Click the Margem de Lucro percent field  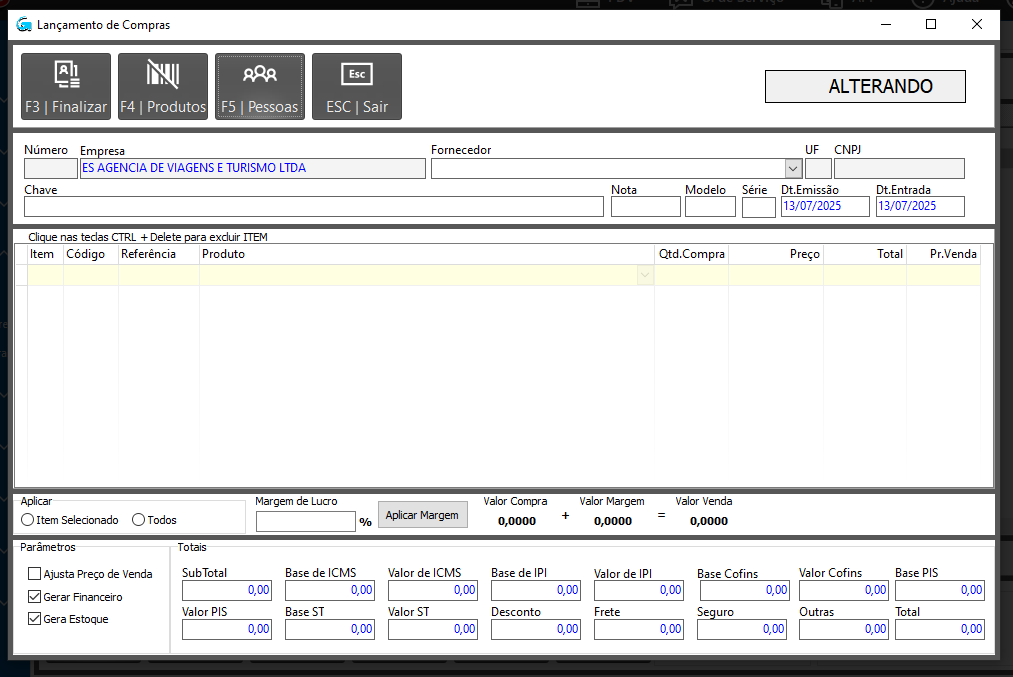[306, 521]
